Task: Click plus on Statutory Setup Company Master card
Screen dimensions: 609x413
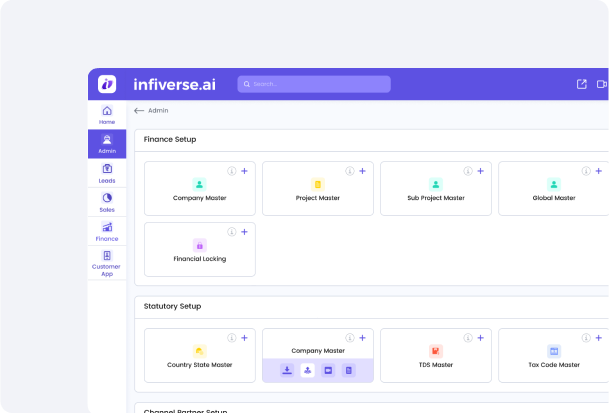Action: click(362, 338)
